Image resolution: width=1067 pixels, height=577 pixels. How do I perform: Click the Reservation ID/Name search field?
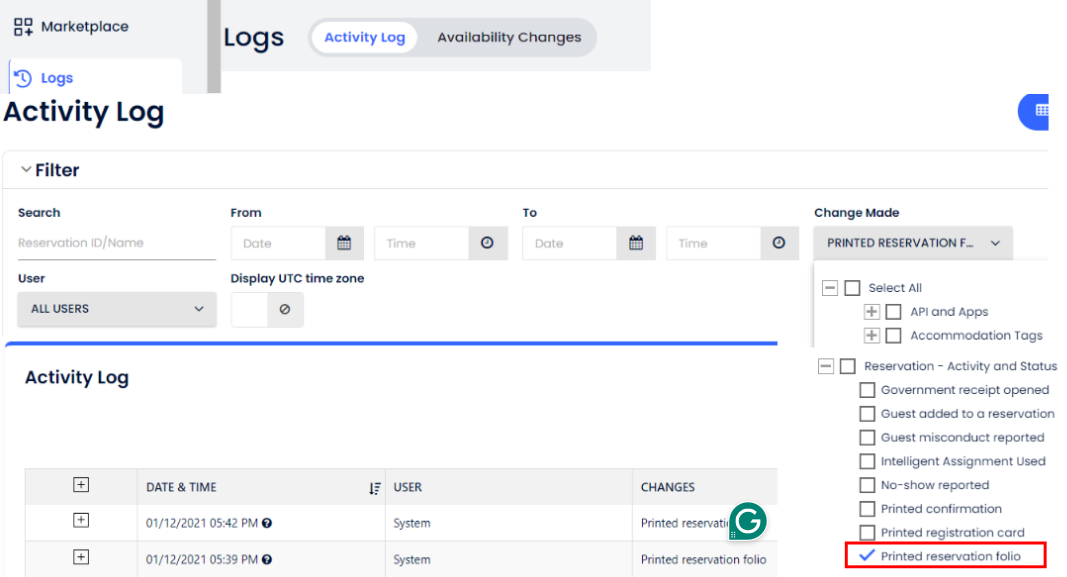coord(116,243)
